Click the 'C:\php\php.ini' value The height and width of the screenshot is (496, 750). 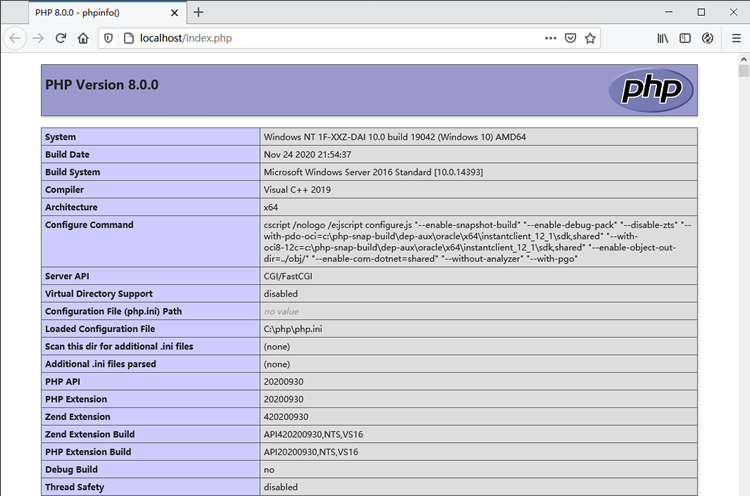[293, 329]
